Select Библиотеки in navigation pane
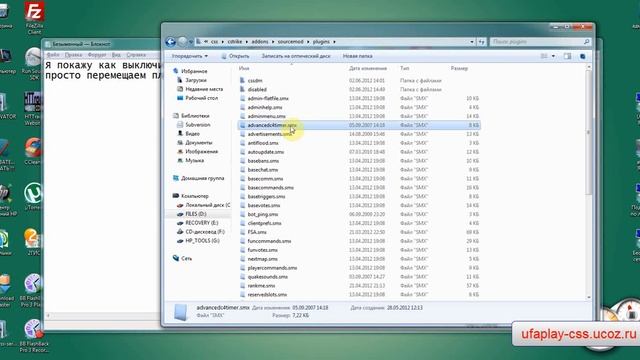Viewport: 640px width, 360px height. (x=195, y=116)
